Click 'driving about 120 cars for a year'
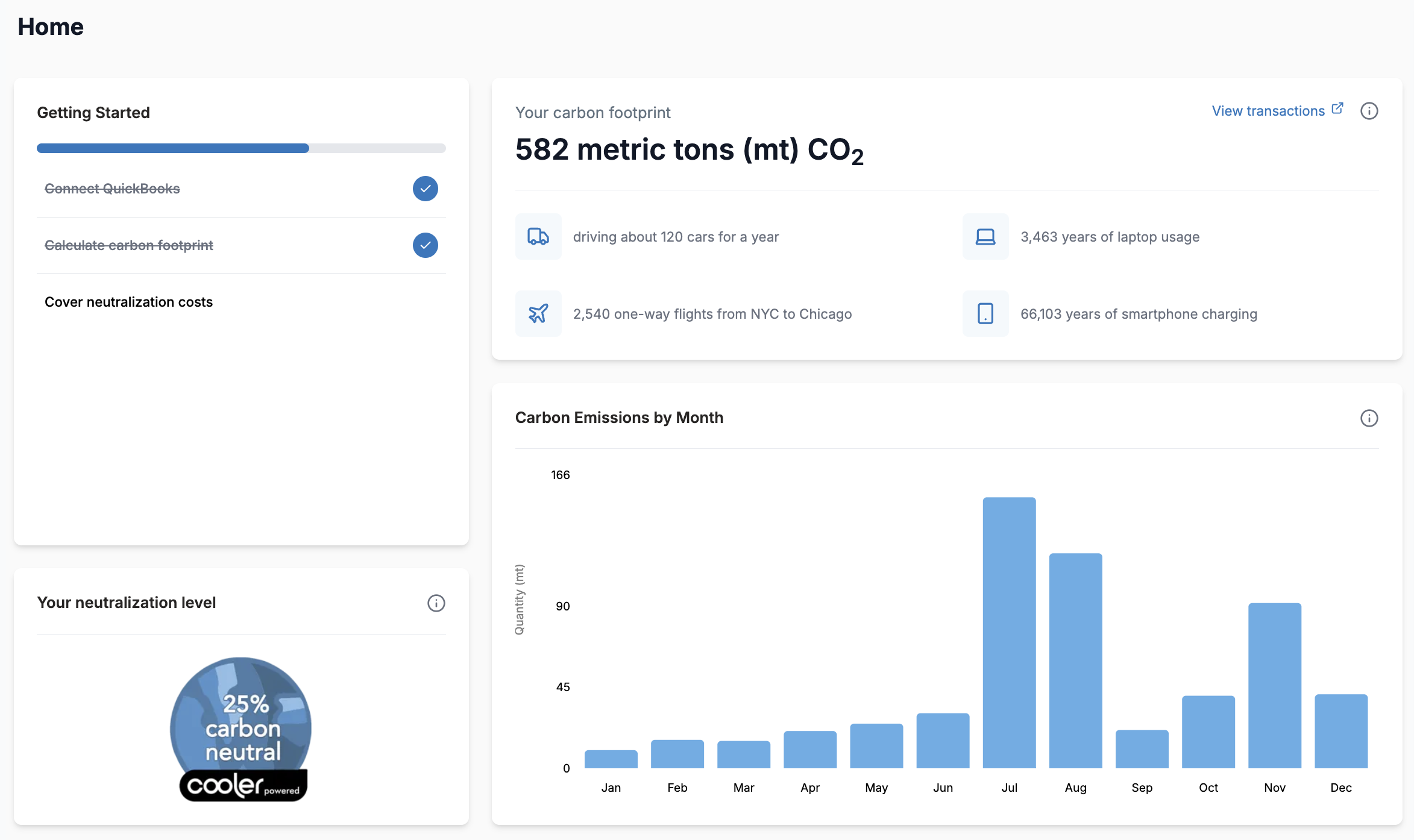 [676, 237]
